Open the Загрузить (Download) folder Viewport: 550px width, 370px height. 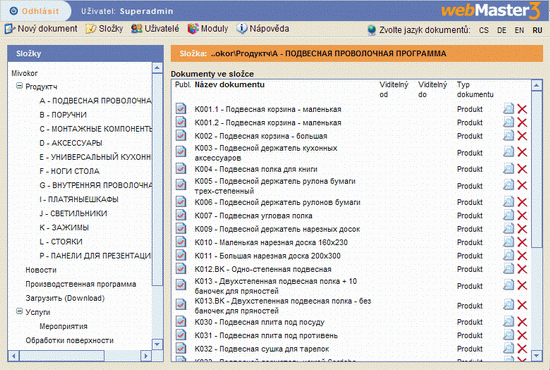click(65, 298)
